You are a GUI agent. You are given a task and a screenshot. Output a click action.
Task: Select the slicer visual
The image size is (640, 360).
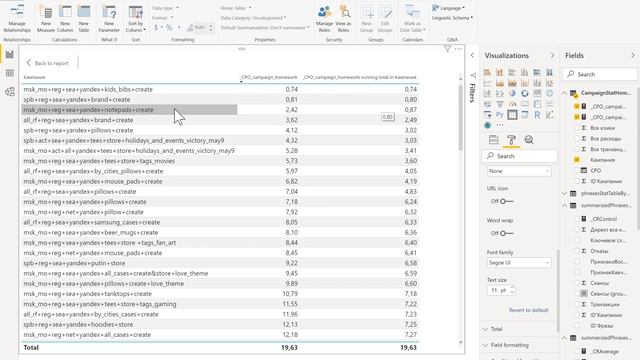coord(487,115)
